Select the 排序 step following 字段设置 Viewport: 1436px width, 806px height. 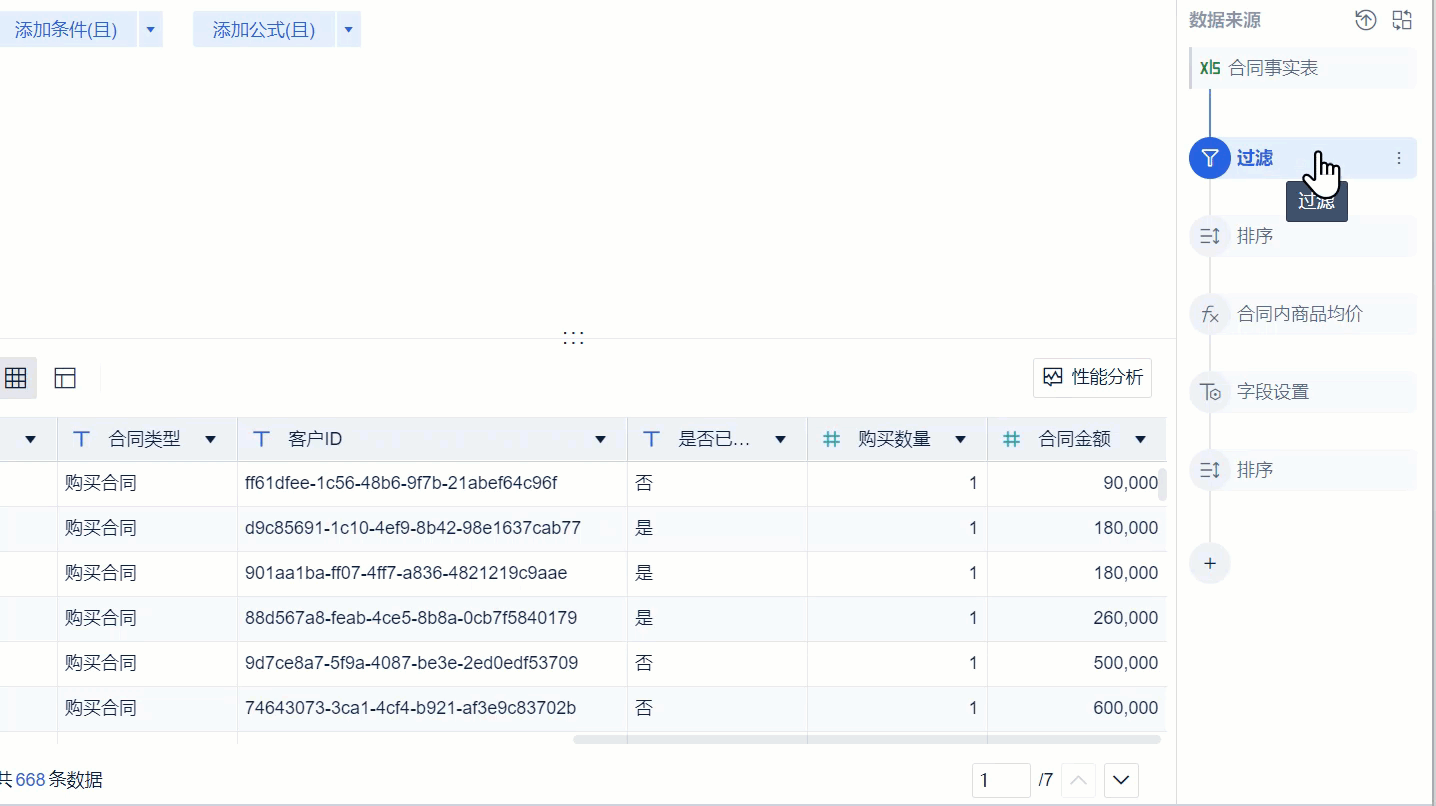point(1304,470)
